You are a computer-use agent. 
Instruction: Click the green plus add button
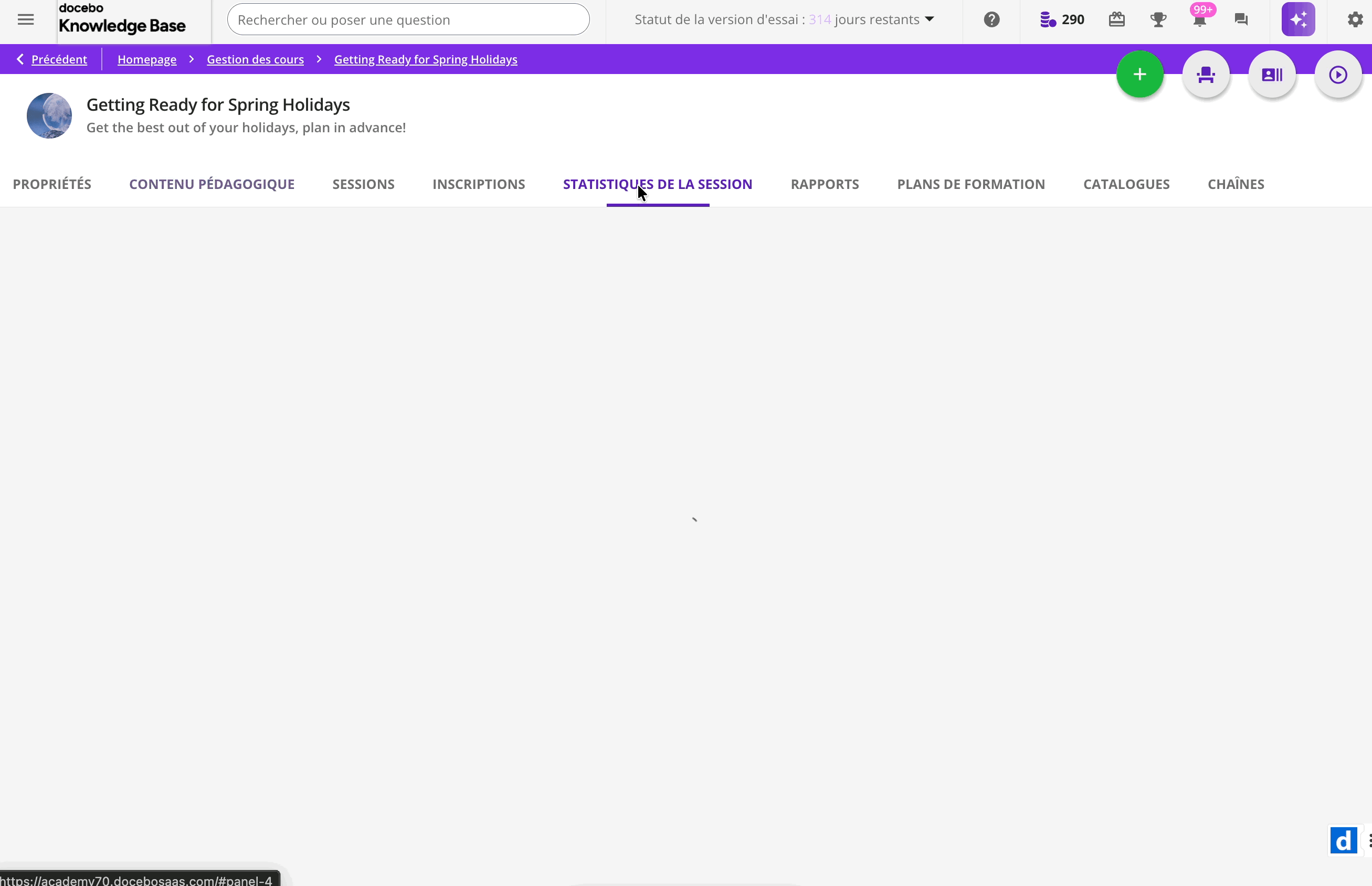(x=1139, y=75)
